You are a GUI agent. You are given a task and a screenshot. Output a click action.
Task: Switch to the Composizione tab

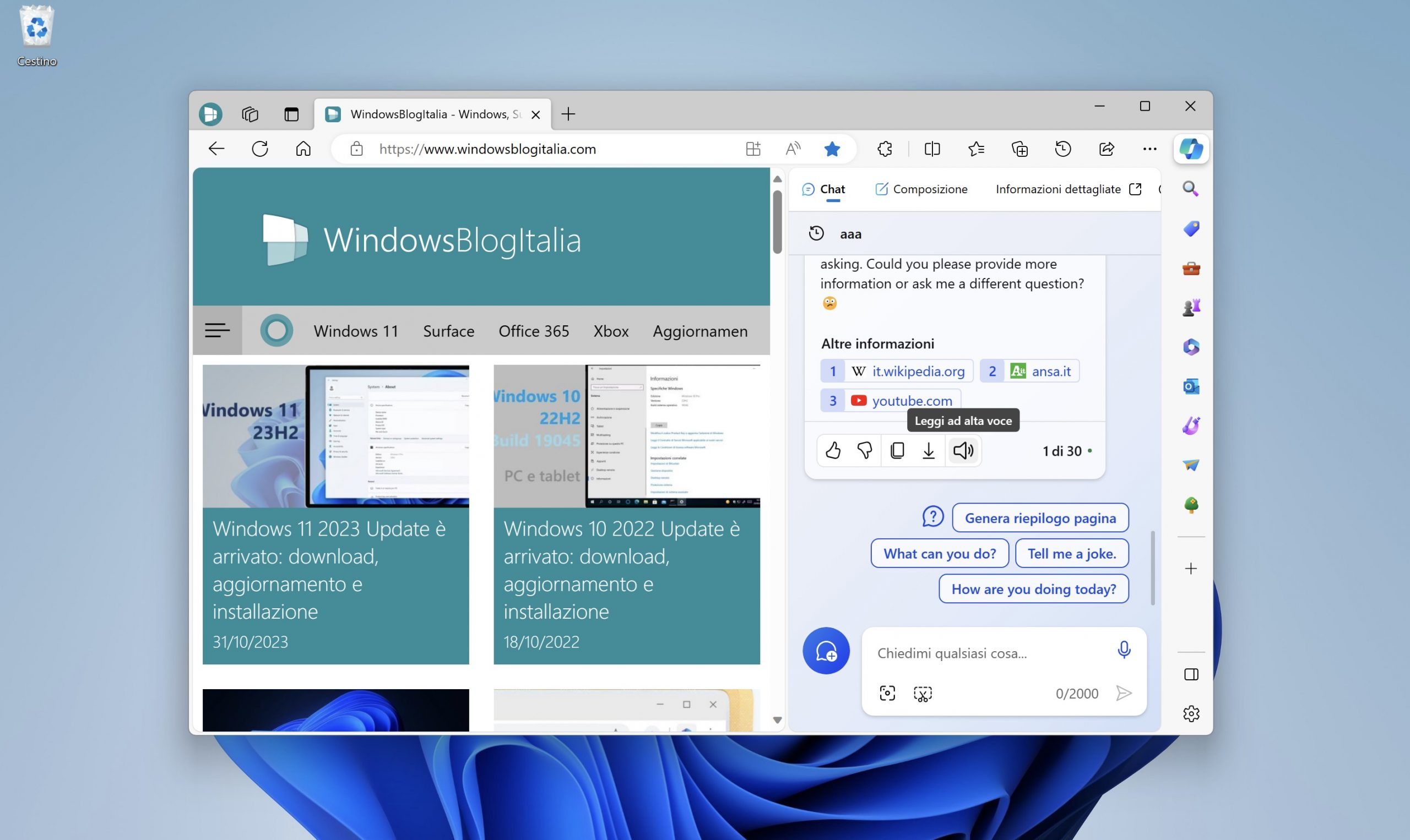921,189
